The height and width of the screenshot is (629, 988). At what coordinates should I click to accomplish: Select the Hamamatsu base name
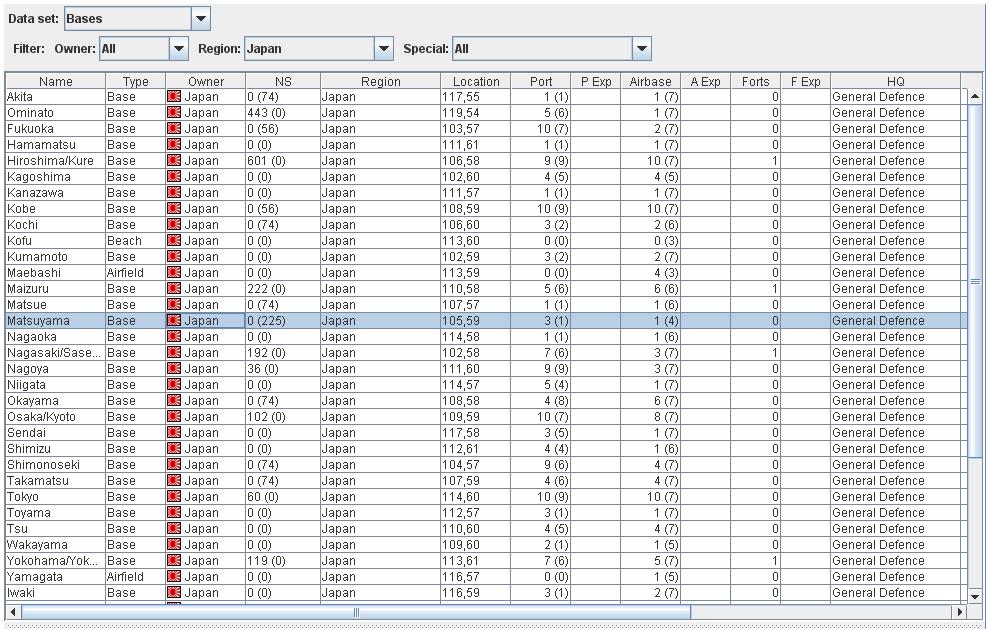click(x=41, y=145)
